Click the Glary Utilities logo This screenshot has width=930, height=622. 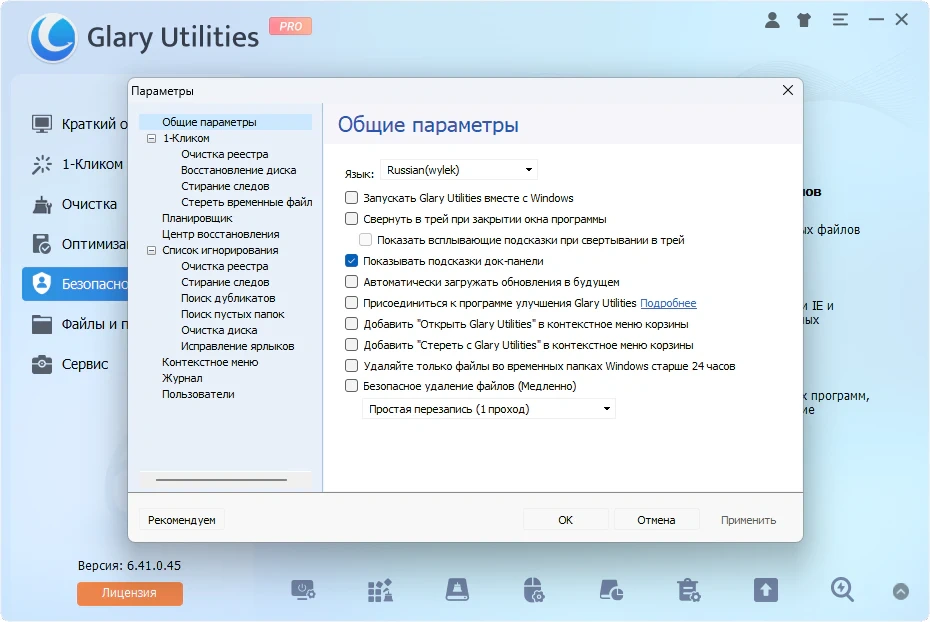(53, 37)
